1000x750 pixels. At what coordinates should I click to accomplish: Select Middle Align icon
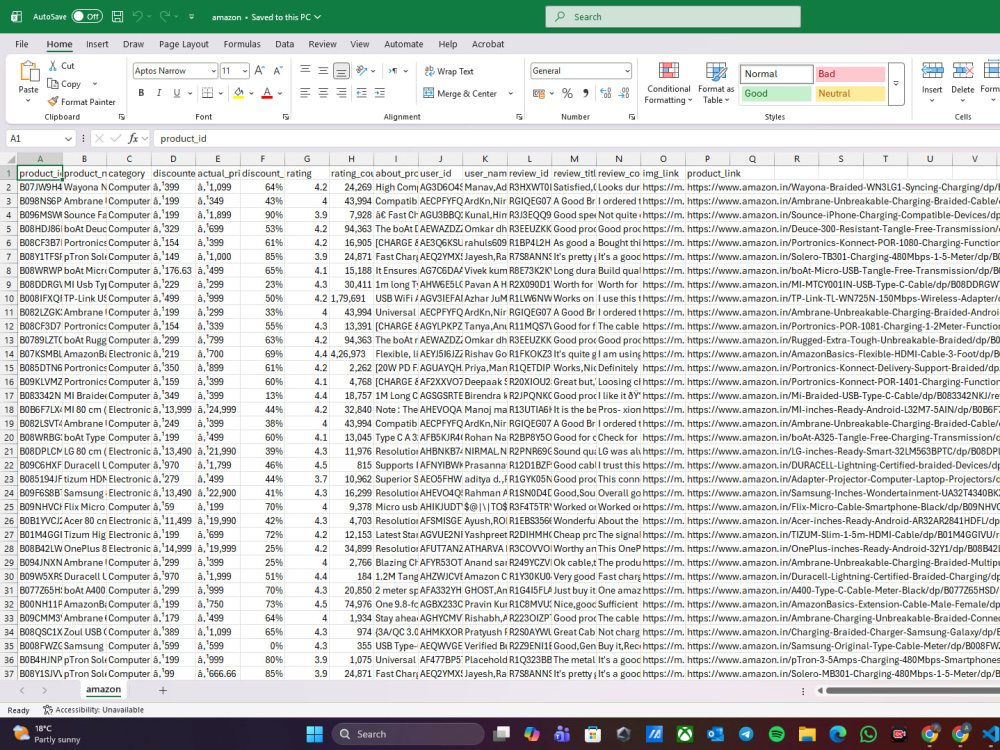tap(323, 71)
